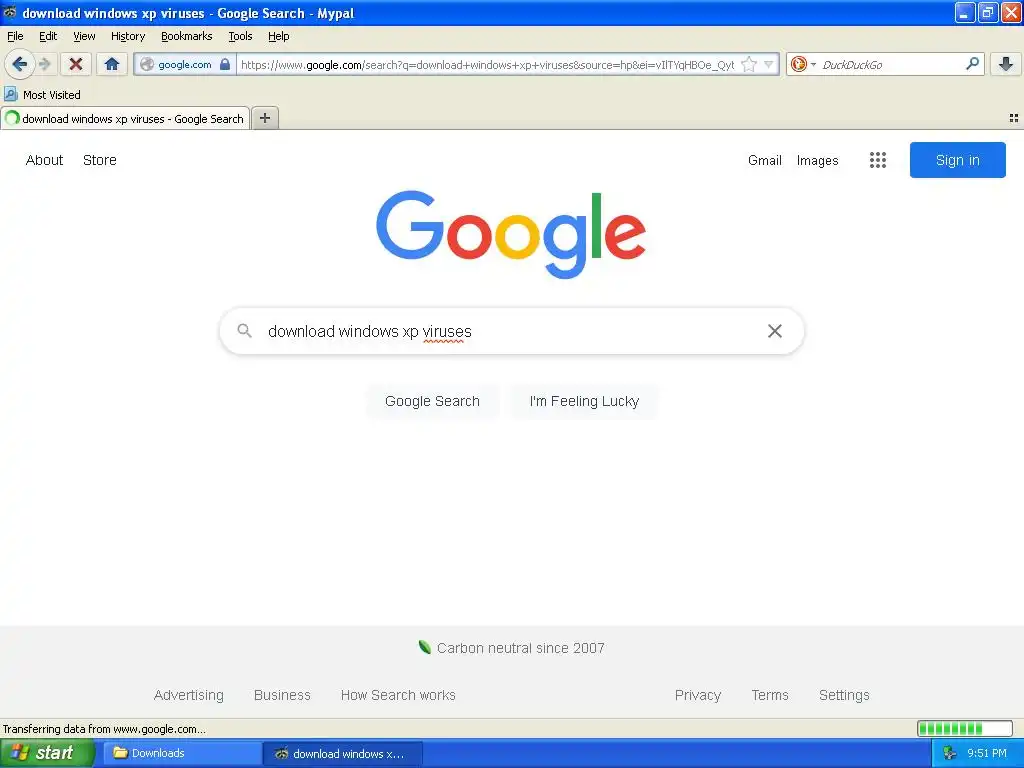
Task: Click the magnifier in the DuckDuckGo search box
Action: [x=972, y=64]
